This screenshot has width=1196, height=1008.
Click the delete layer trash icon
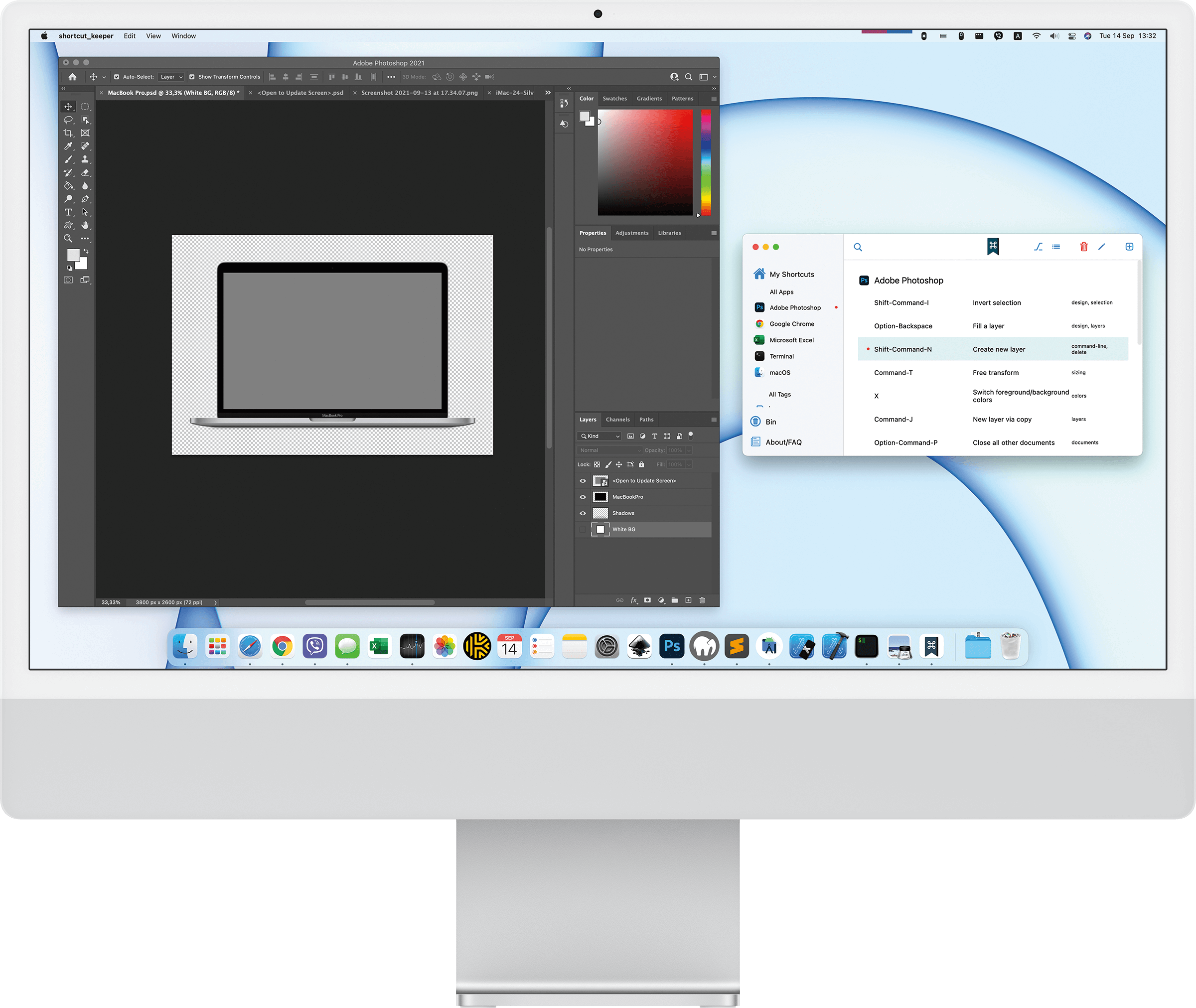[x=702, y=600]
